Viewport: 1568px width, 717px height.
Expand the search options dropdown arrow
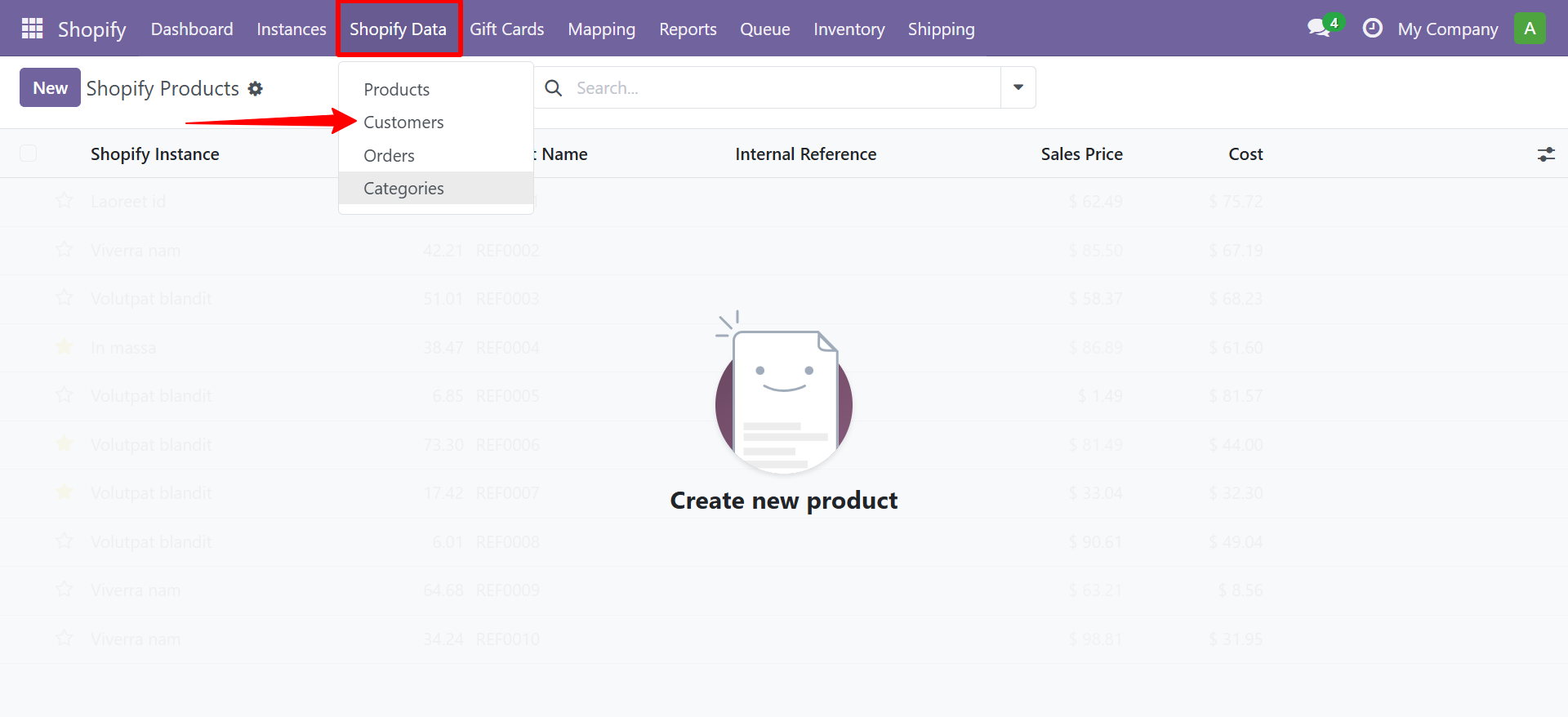[1018, 87]
